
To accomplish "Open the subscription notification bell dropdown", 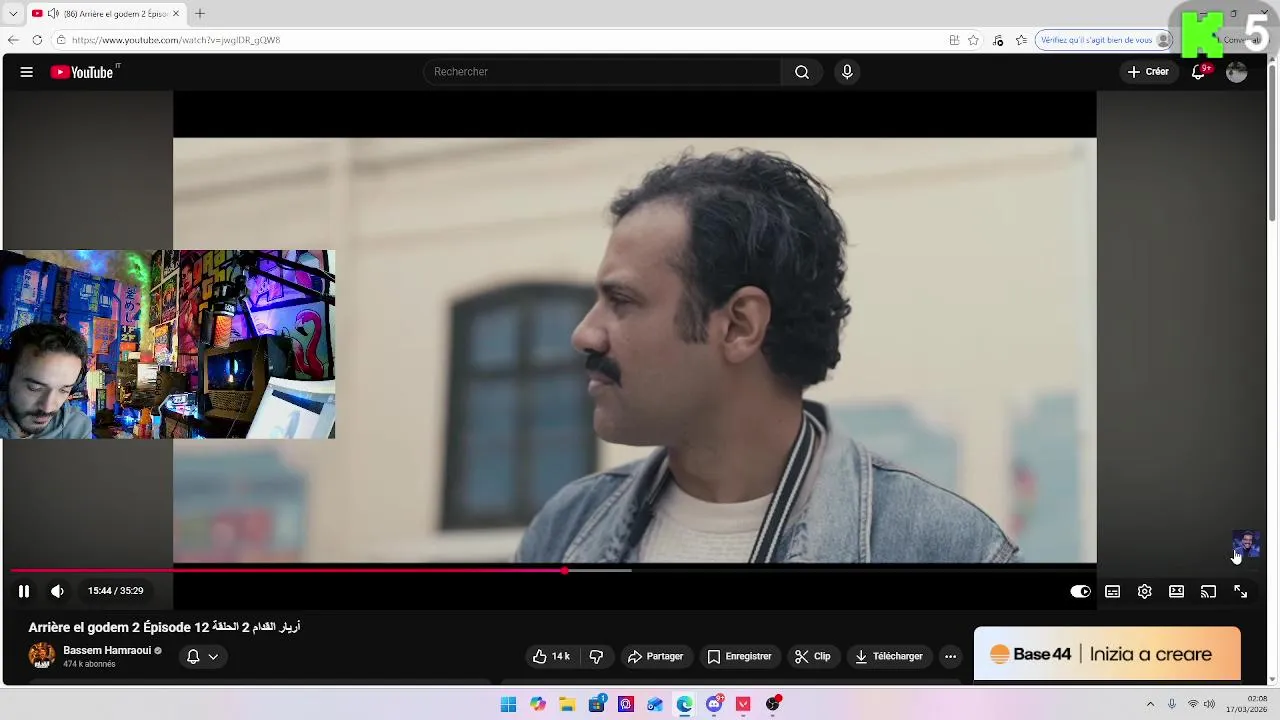I will point(202,657).
